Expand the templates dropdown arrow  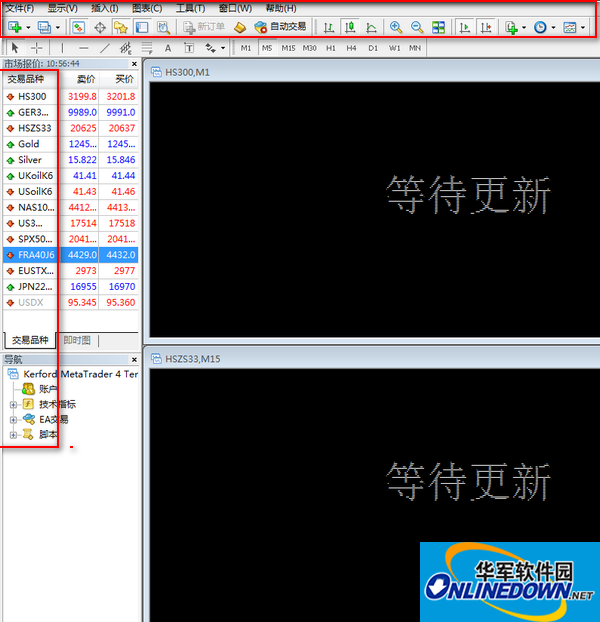[x=583, y=27]
